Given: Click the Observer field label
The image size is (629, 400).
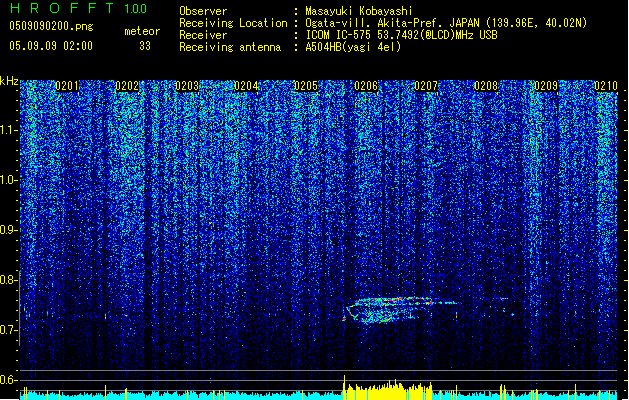Looking at the screenshot, I should tap(203, 11).
